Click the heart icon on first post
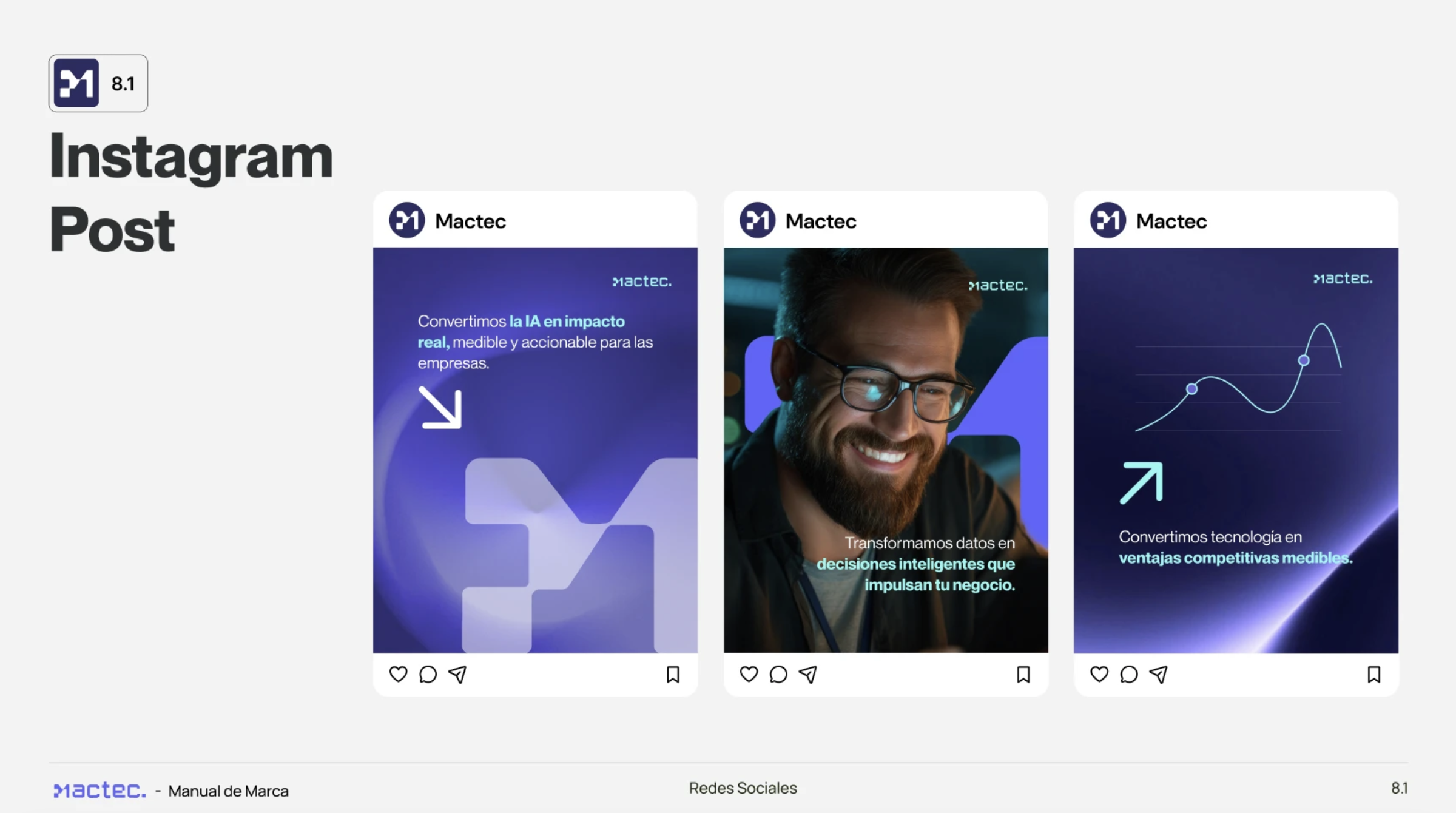The image size is (1456, 813). tap(398, 674)
